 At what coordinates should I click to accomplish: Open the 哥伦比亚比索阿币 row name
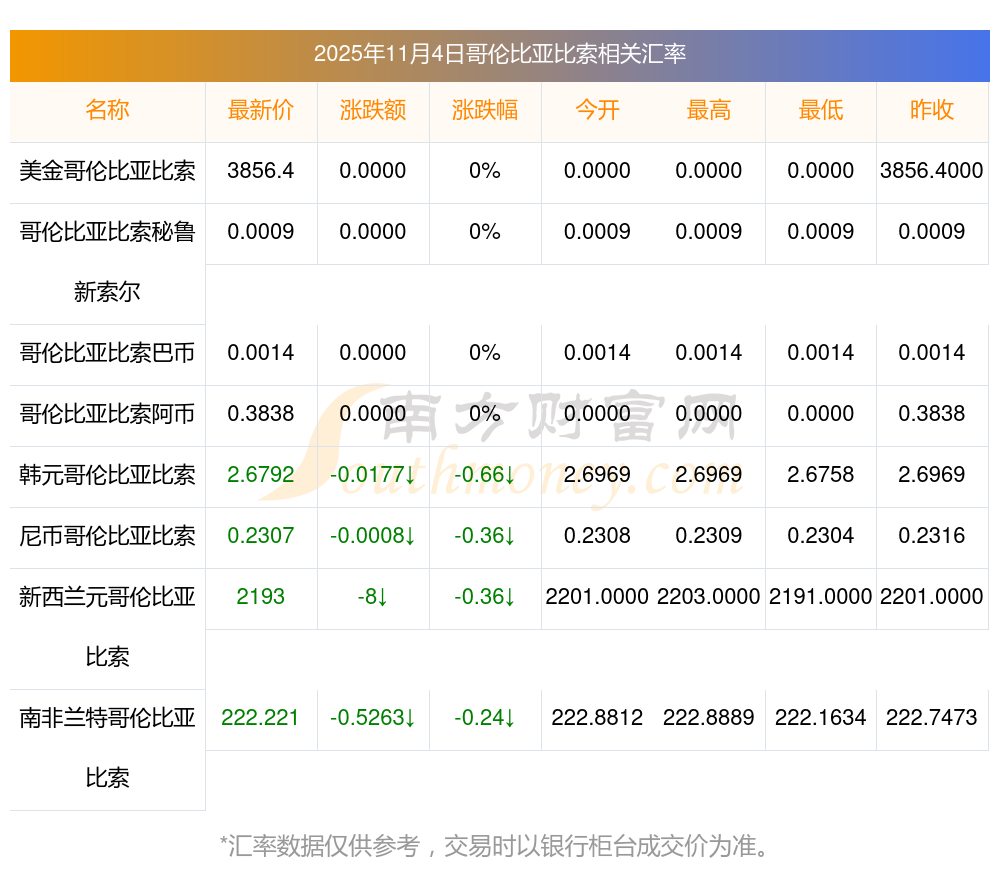[107, 414]
